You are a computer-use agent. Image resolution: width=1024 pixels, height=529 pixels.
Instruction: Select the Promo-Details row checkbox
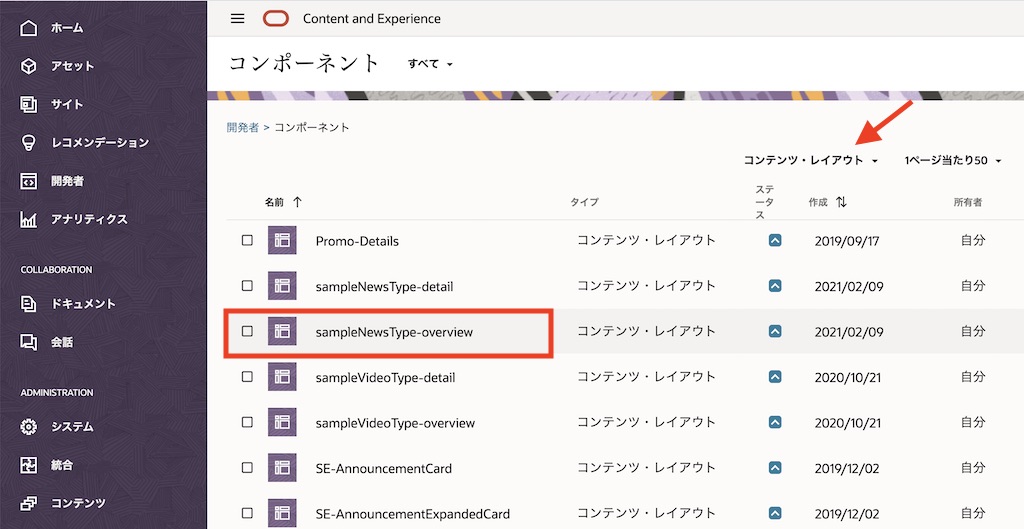[247, 240]
